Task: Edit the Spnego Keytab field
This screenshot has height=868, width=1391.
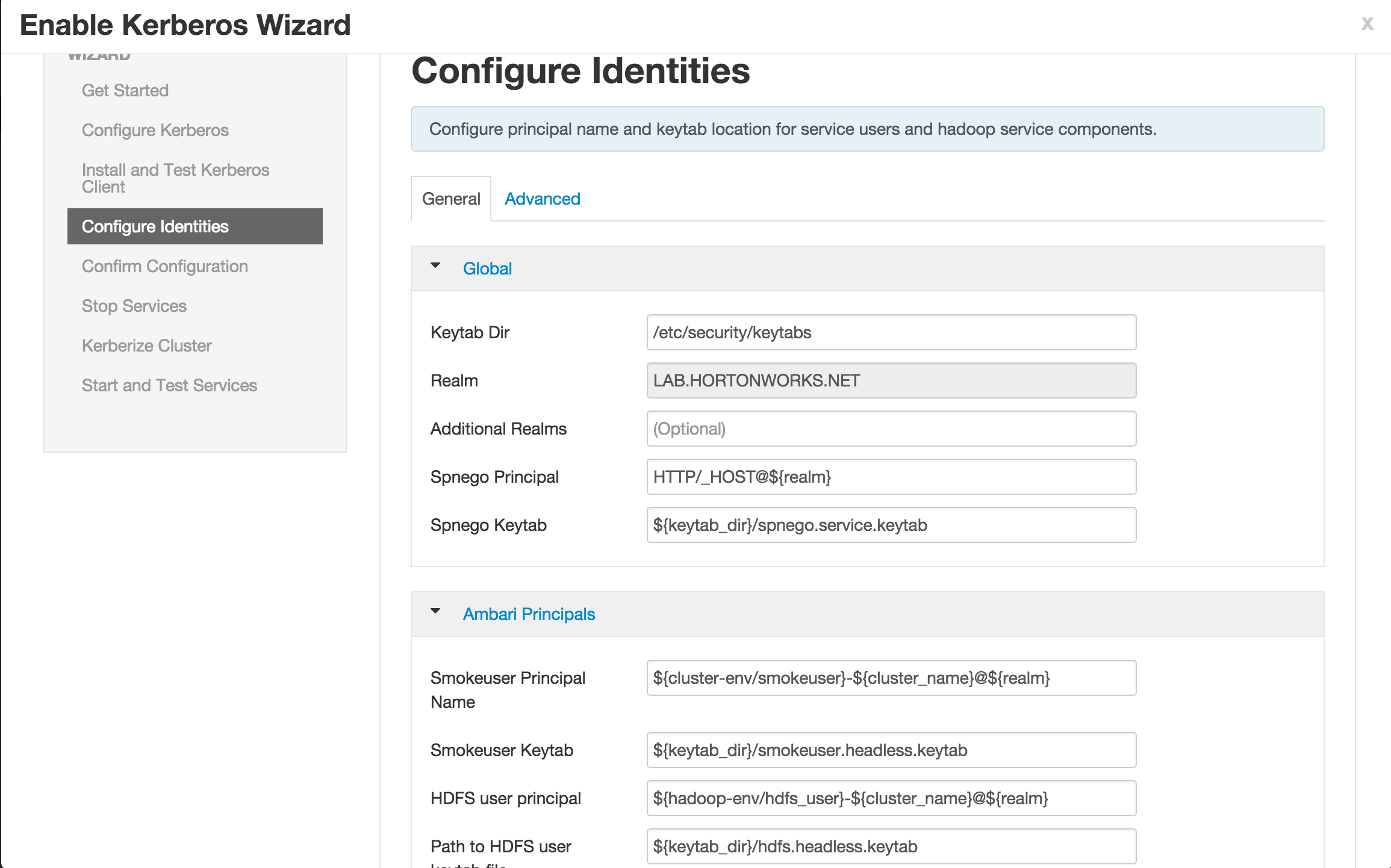Action: 891,525
